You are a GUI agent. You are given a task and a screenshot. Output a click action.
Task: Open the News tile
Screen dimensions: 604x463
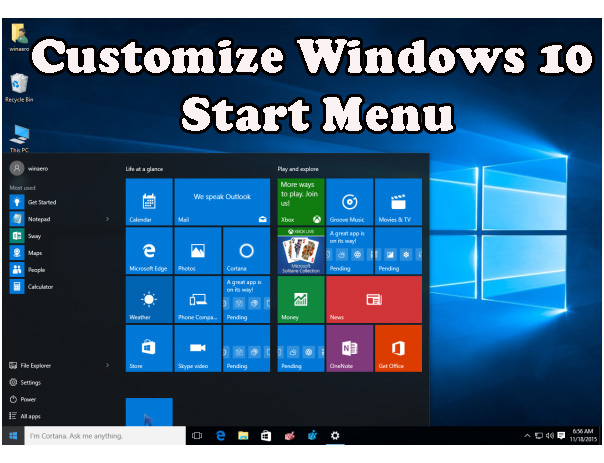click(x=374, y=300)
